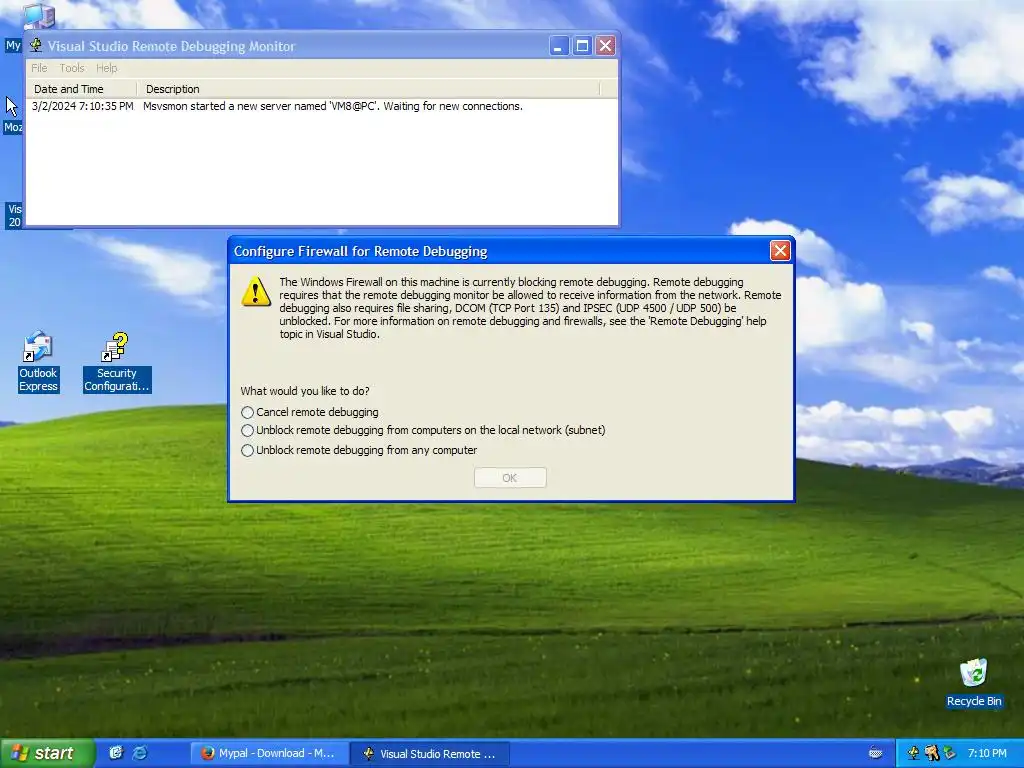The width and height of the screenshot is (1024, 768).
Task: Click Show Desktop quick launch icon
Action: click(116, 753)
